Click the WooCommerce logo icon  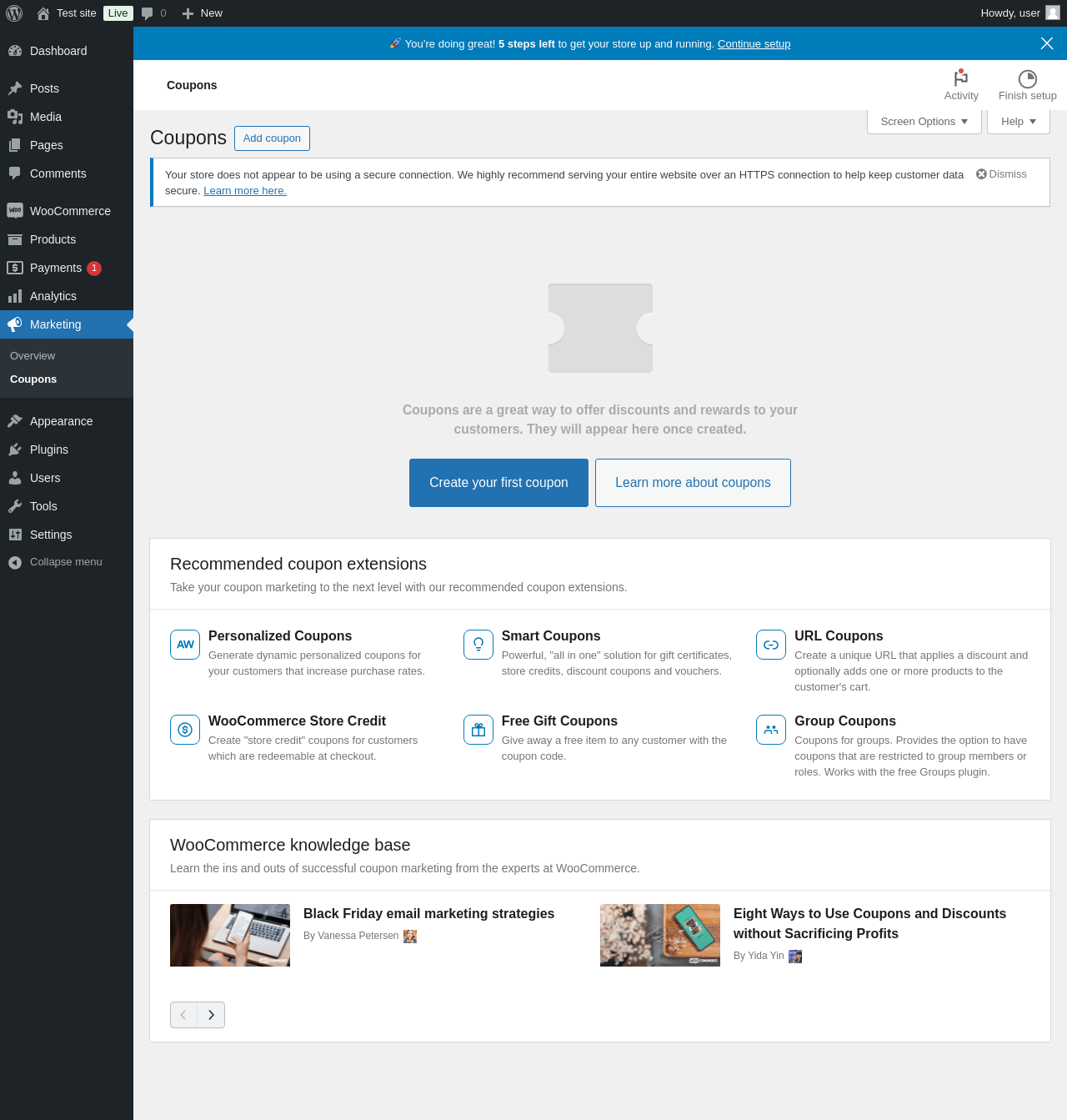(x=15, y=211)
